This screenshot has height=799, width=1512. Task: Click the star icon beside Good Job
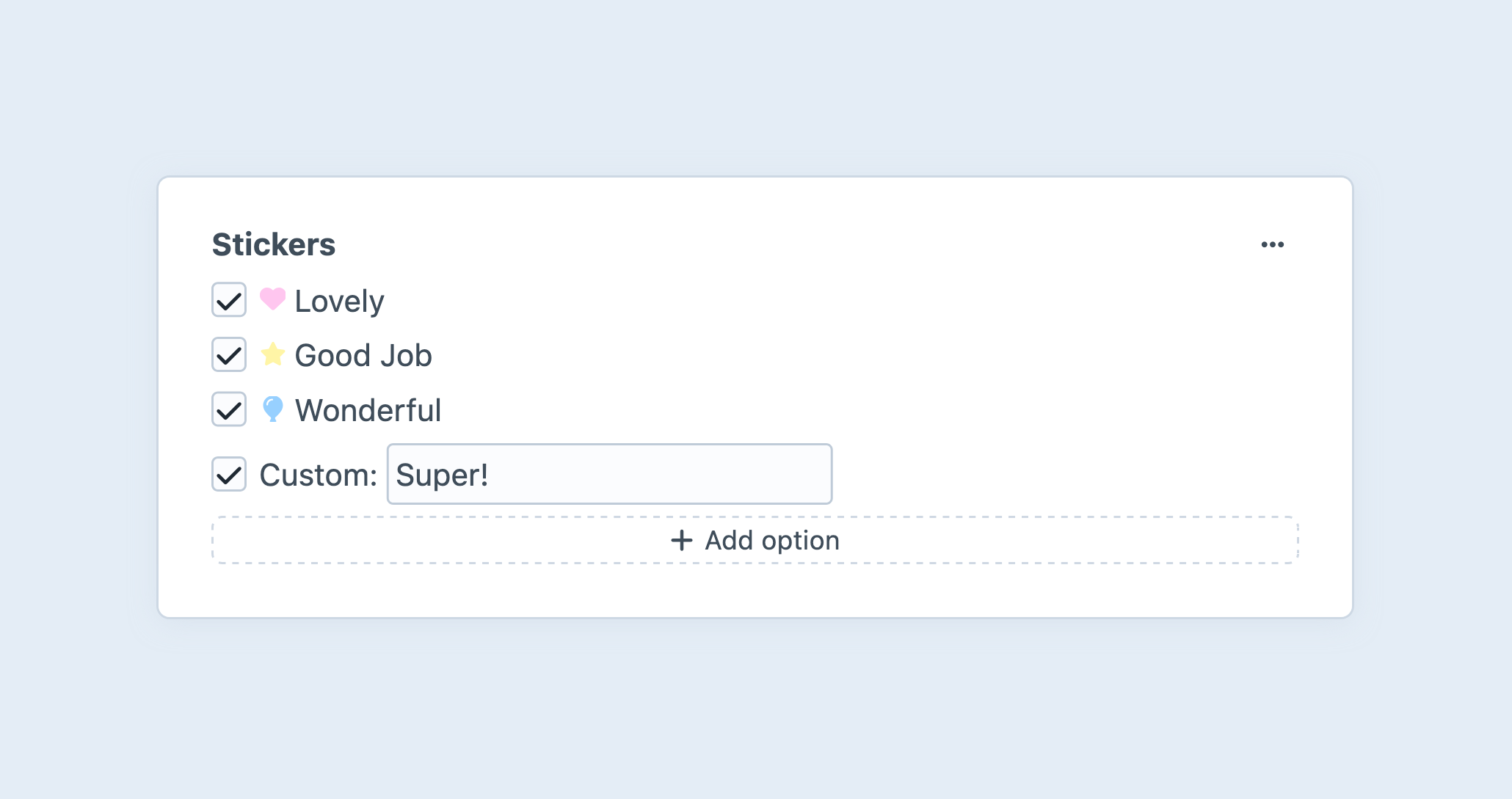click(272, 354)
